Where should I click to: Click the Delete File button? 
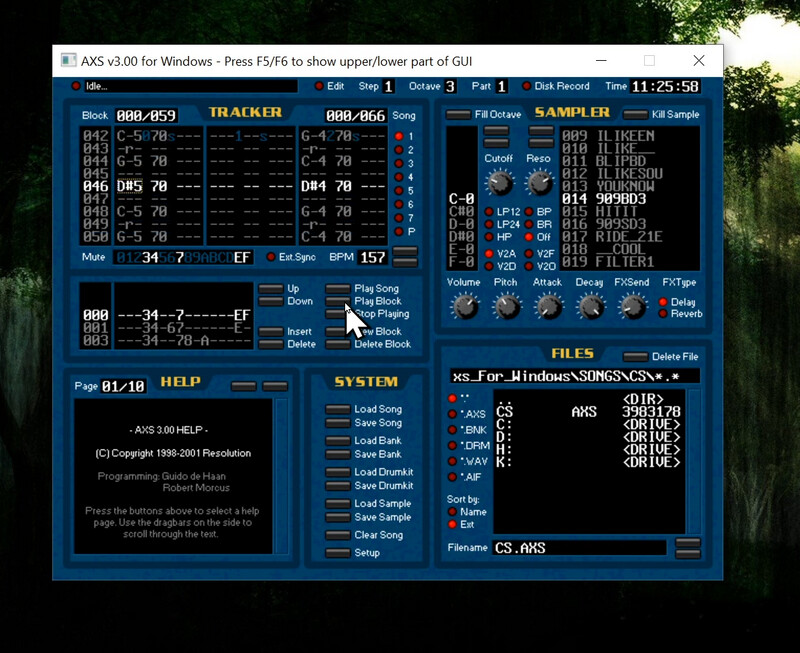[x=635, y=357]
